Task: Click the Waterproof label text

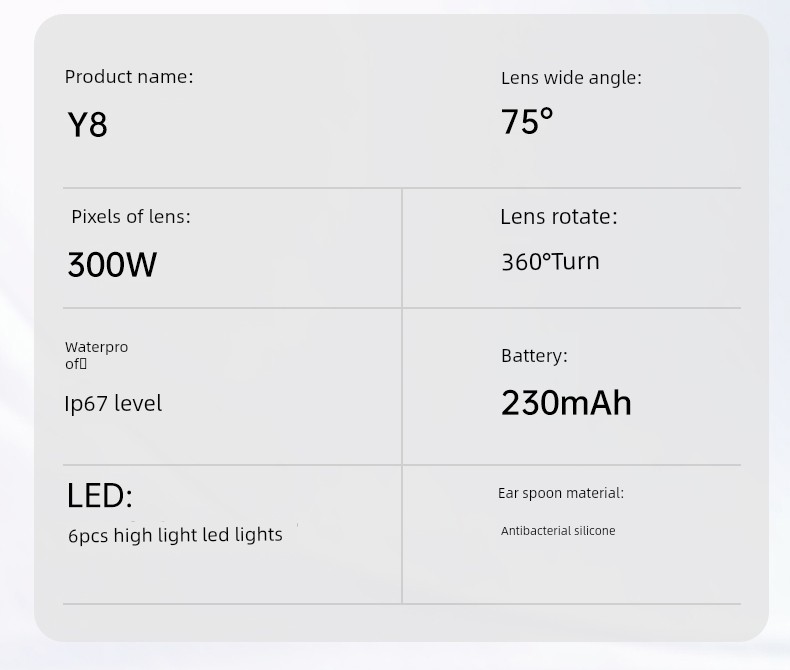Action: pyautogui.click(x=96, y=348)
